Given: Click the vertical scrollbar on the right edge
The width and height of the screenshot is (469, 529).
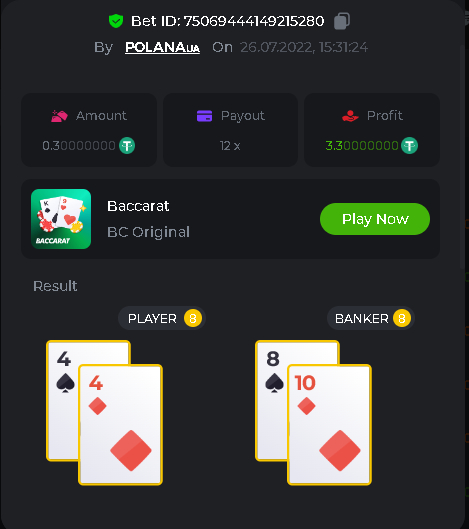Looking at the screenshot, I should [462, 155].
